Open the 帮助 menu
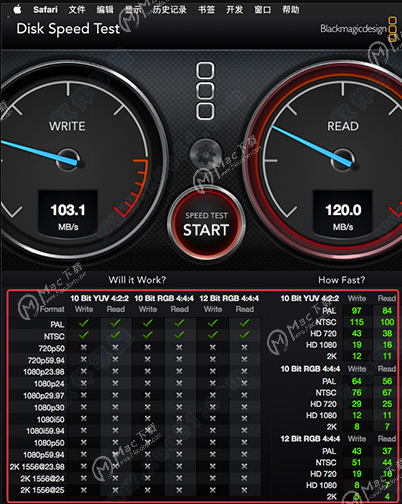Image resolution: width=402 pixels, height=504 pixels. click(x=290, y=10)
